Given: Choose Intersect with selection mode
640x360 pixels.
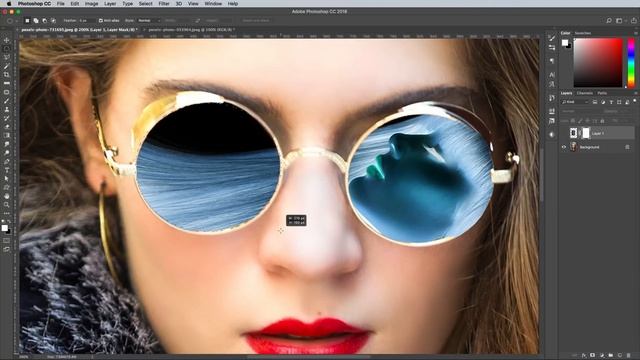Looking at the screenshot, I should coord(53,20).
